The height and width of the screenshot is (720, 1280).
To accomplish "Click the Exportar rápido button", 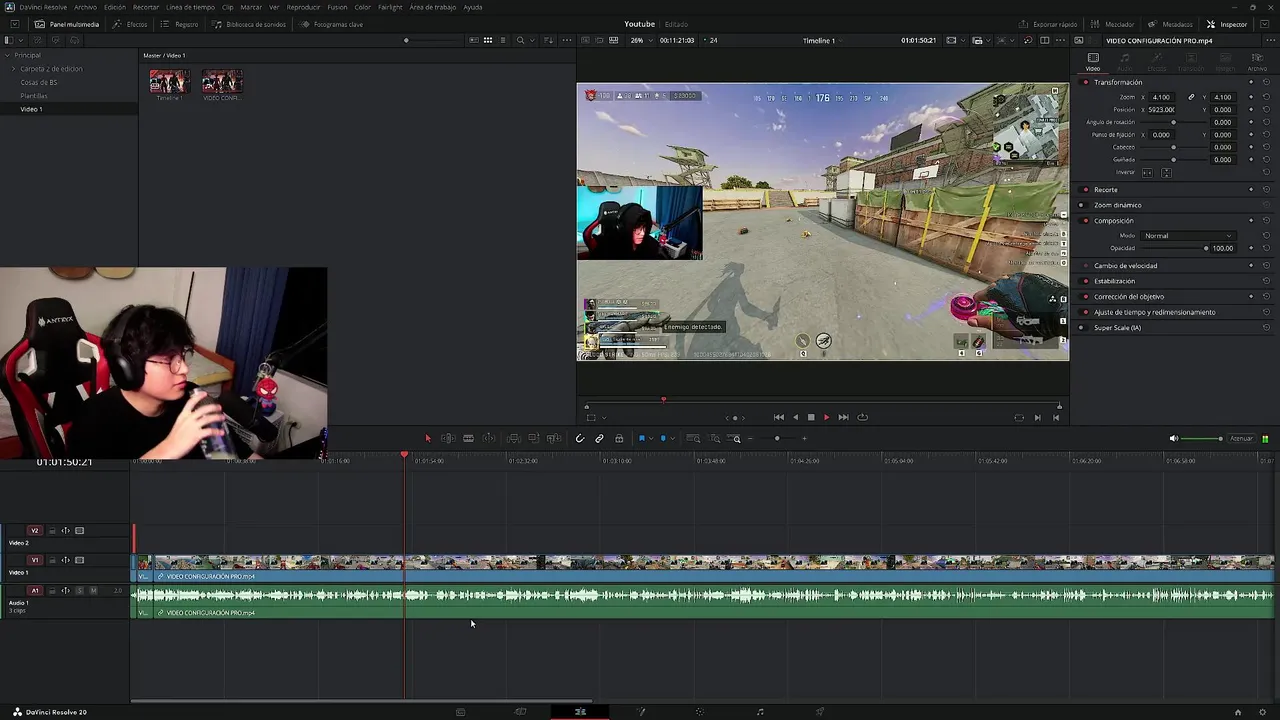I will [1048, 24].
